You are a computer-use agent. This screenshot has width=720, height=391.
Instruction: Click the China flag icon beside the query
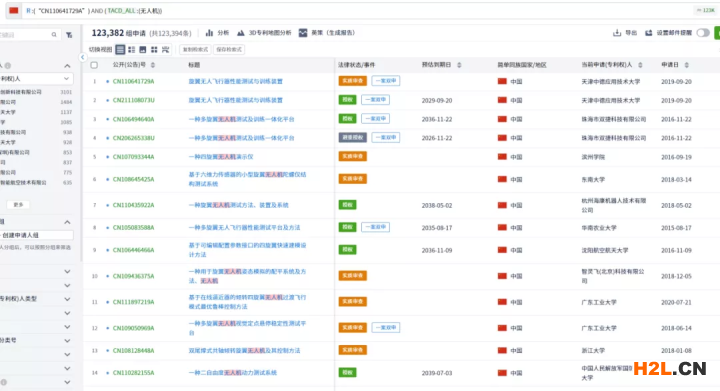point(14,10)
